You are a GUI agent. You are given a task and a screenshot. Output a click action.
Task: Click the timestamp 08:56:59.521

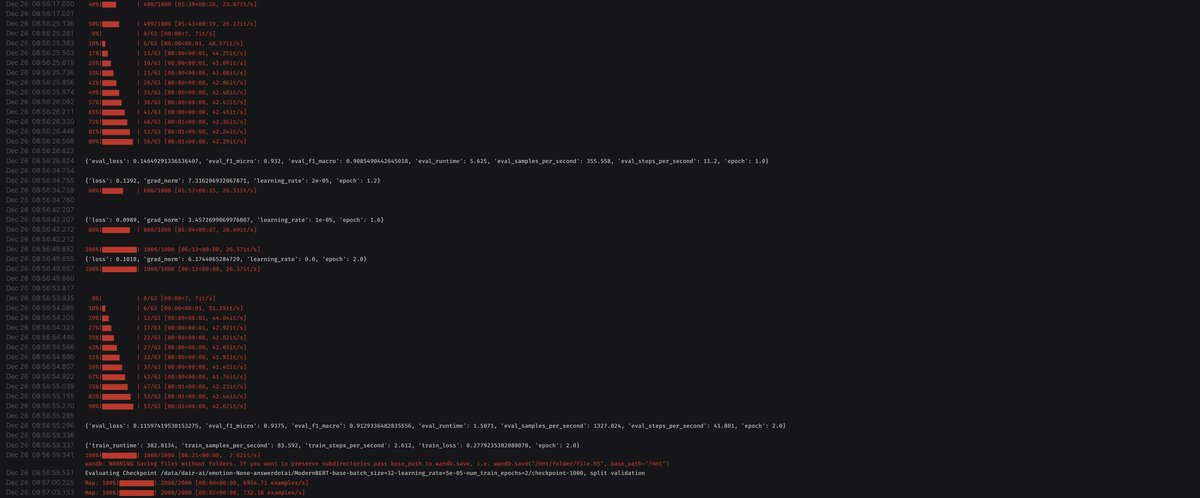point(40,472)
